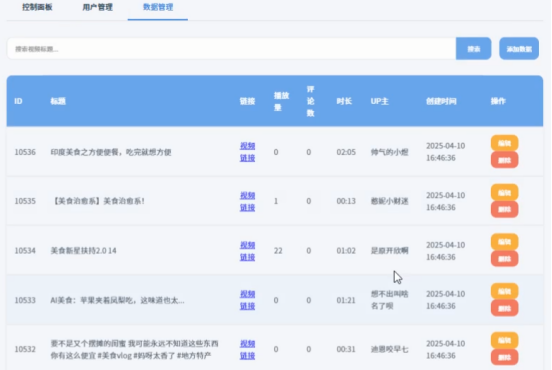552x370 pixels.
Task: Click UP主 name 憨妮小财迷
Action: [389, 201]
